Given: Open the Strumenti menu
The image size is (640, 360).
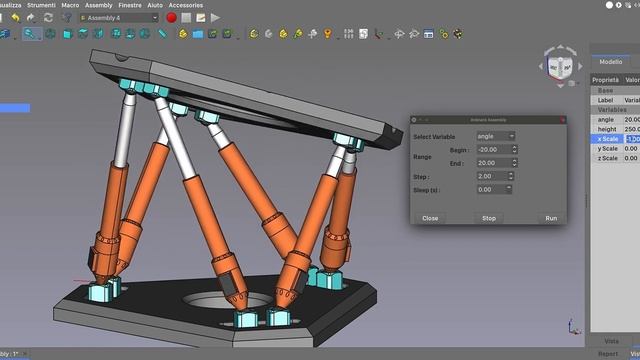Looking at the screenshot, I should 41,5.
